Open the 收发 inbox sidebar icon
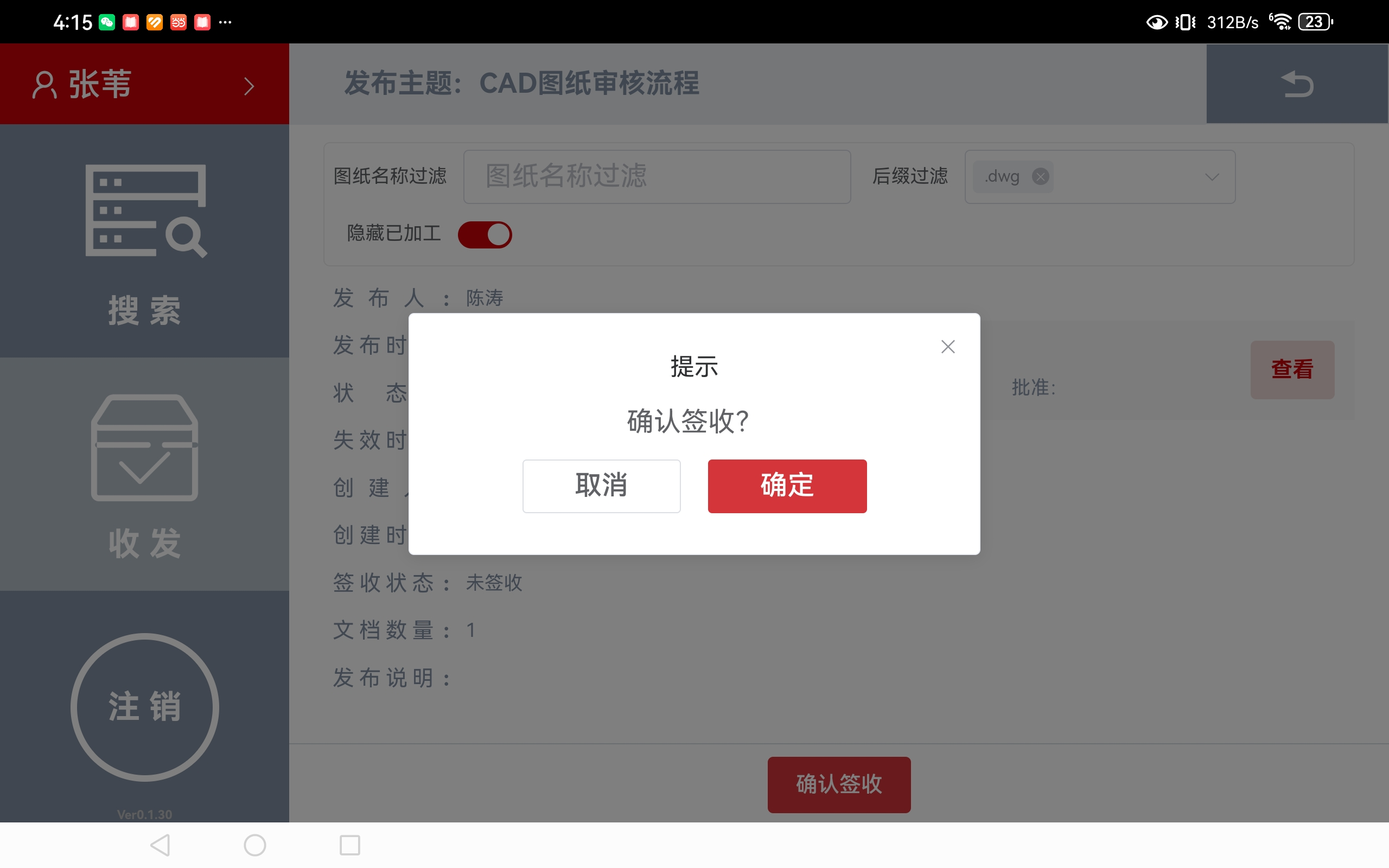The width and height of the screenshot is (1389, 868). 145,474
